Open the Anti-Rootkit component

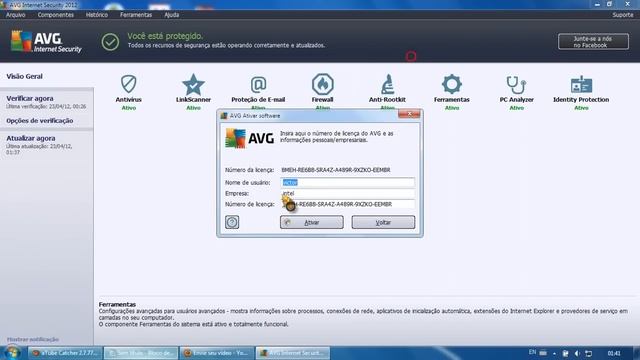387,88
